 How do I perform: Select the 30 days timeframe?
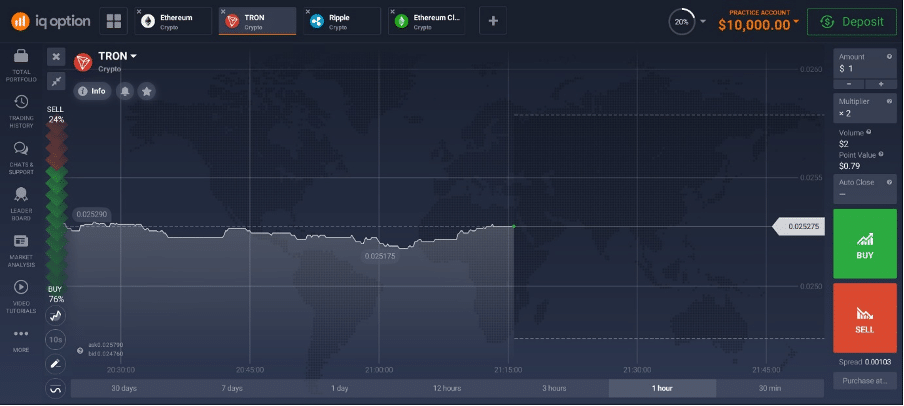point(124,388)
